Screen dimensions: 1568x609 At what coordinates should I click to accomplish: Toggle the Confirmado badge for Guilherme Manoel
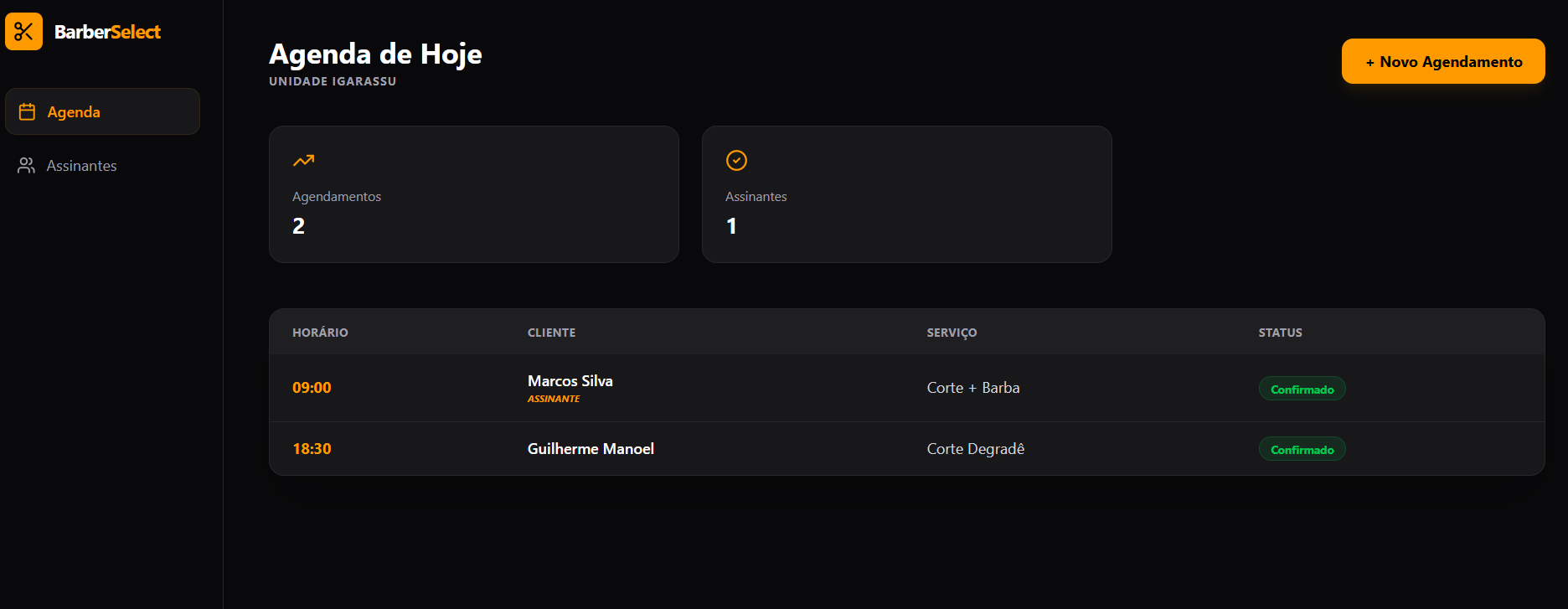[1302, 448]
